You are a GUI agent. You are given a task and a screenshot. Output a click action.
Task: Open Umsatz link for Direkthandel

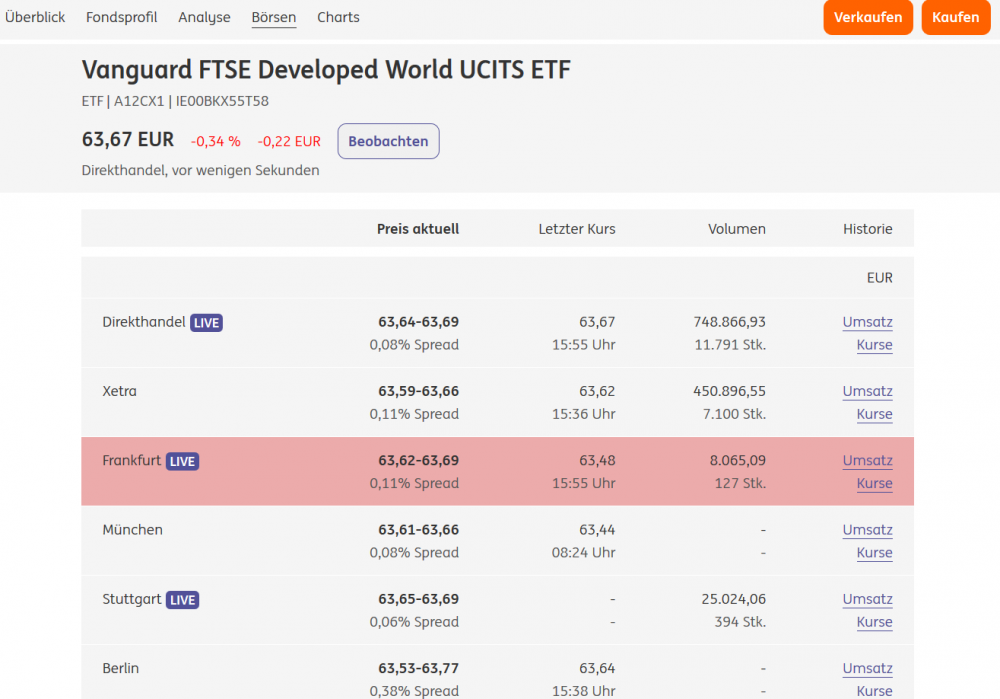pos(867,322)
